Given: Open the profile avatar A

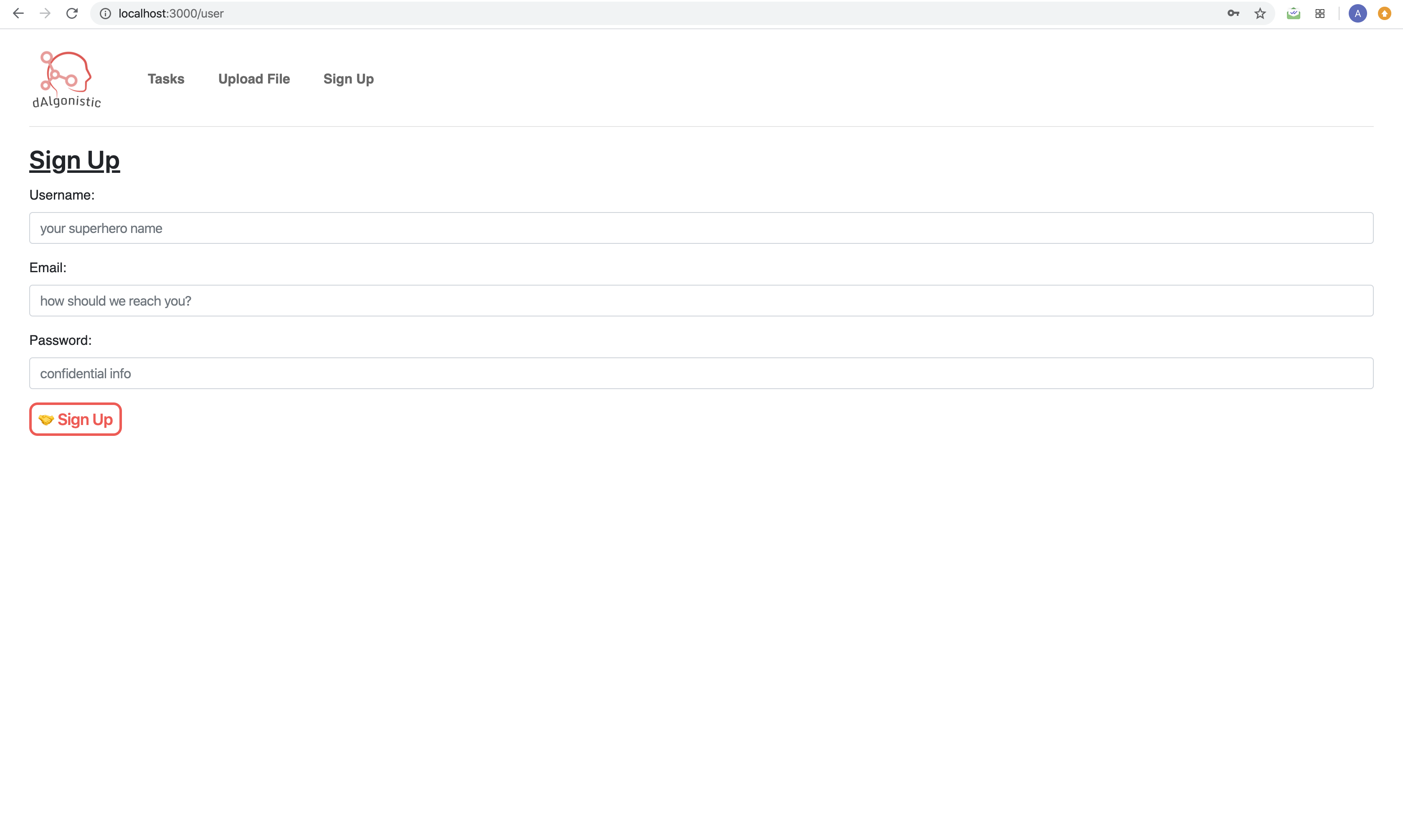Looking at the screenshot, I should click(x=1357, y=14).
